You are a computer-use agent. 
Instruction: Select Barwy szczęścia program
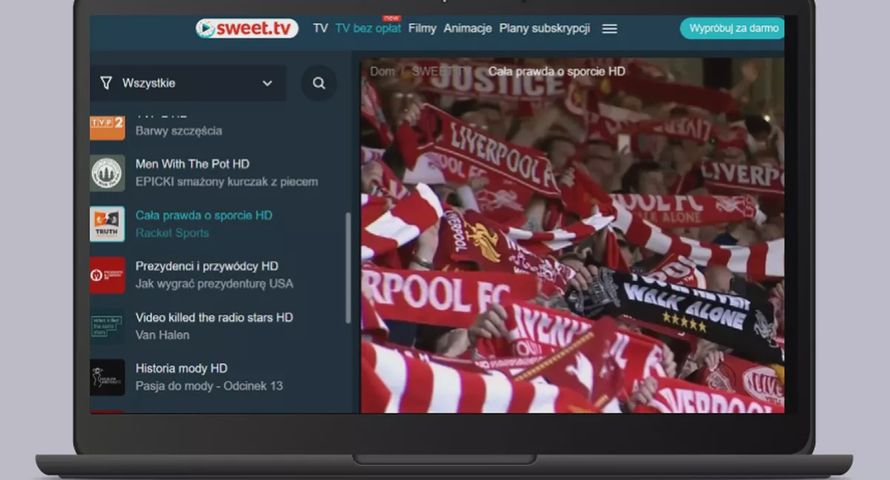[x=179, y=130]
